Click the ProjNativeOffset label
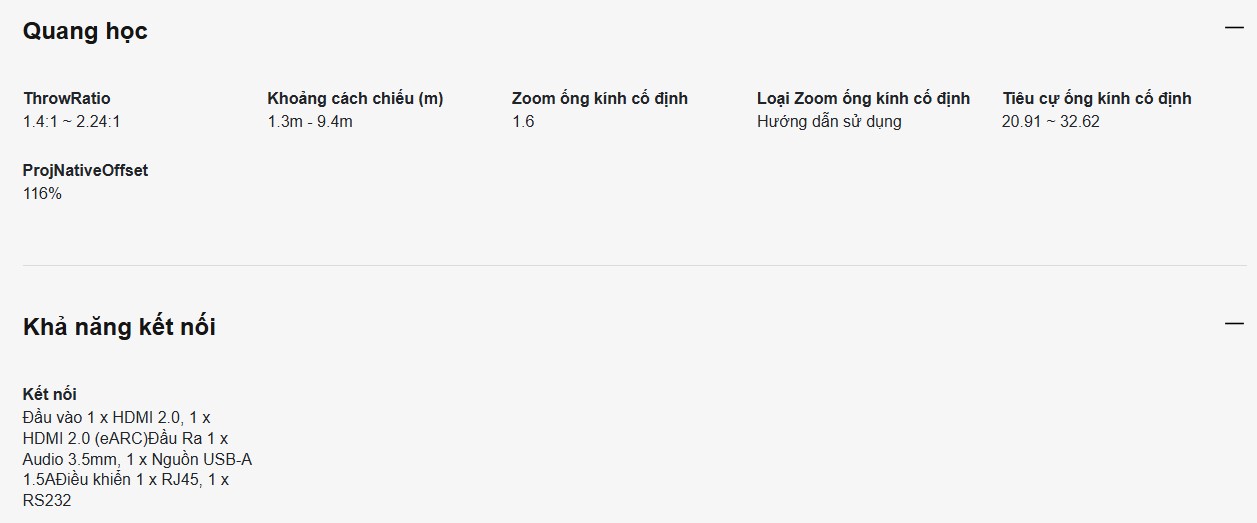This screenshot has width=1257, height=523. [85, 170]
